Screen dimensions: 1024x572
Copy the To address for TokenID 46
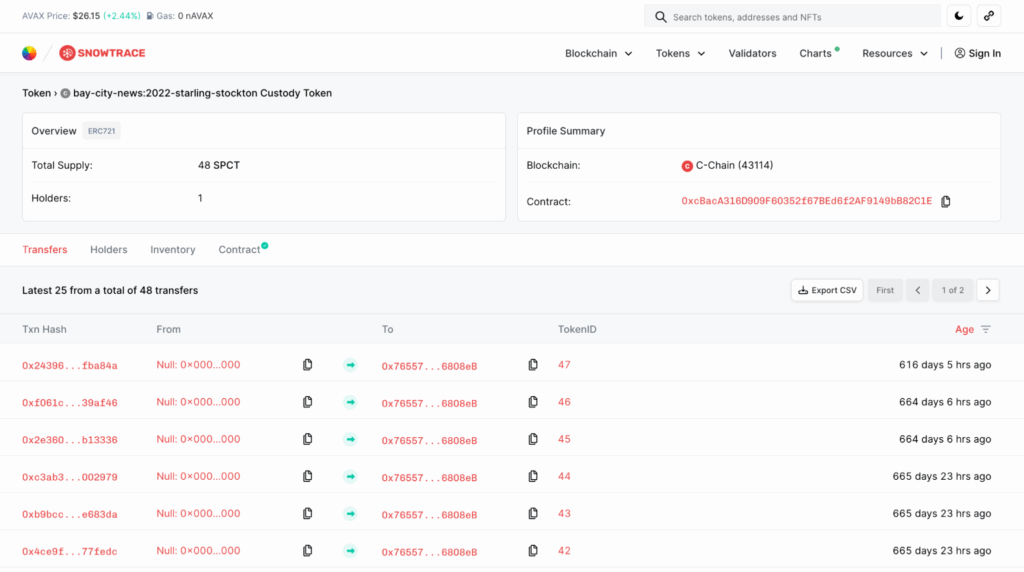(x=533, y=402)
